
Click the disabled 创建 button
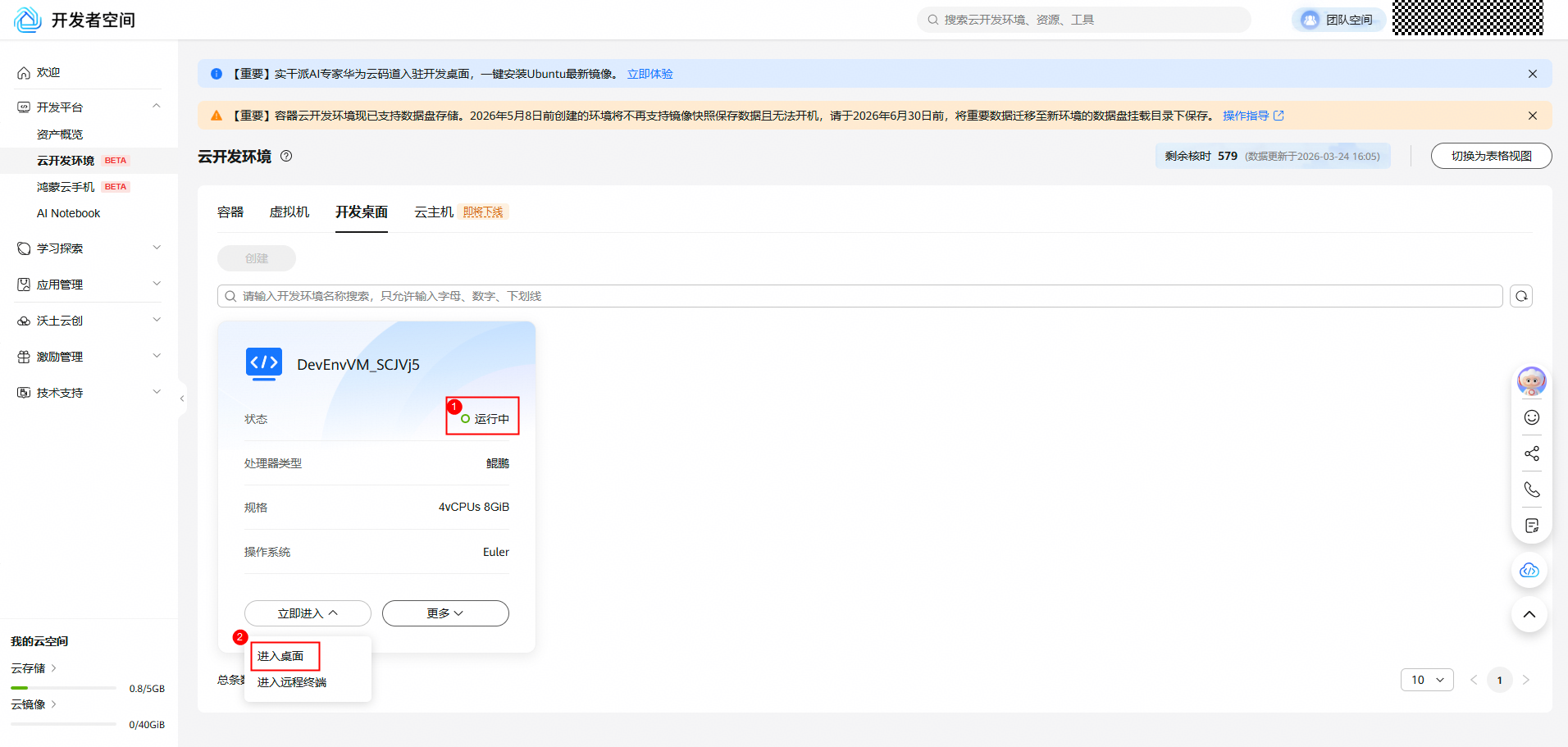257,258
